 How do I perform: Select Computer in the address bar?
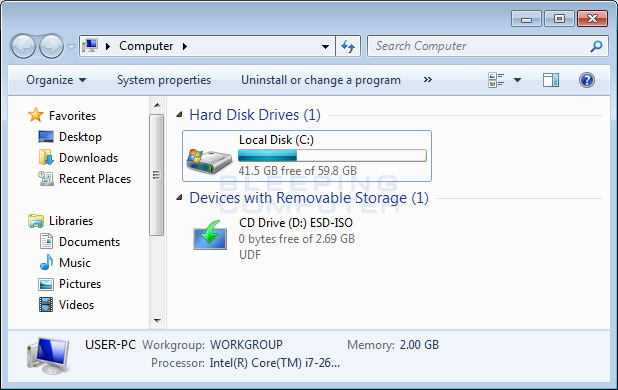pos(146,46)
